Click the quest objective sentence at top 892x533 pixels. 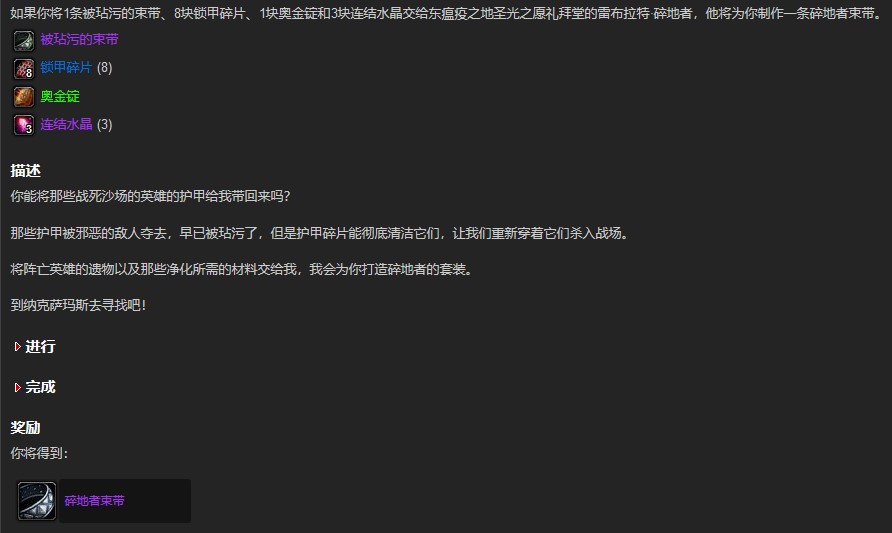pyautogui.click(x=447, y=13)
